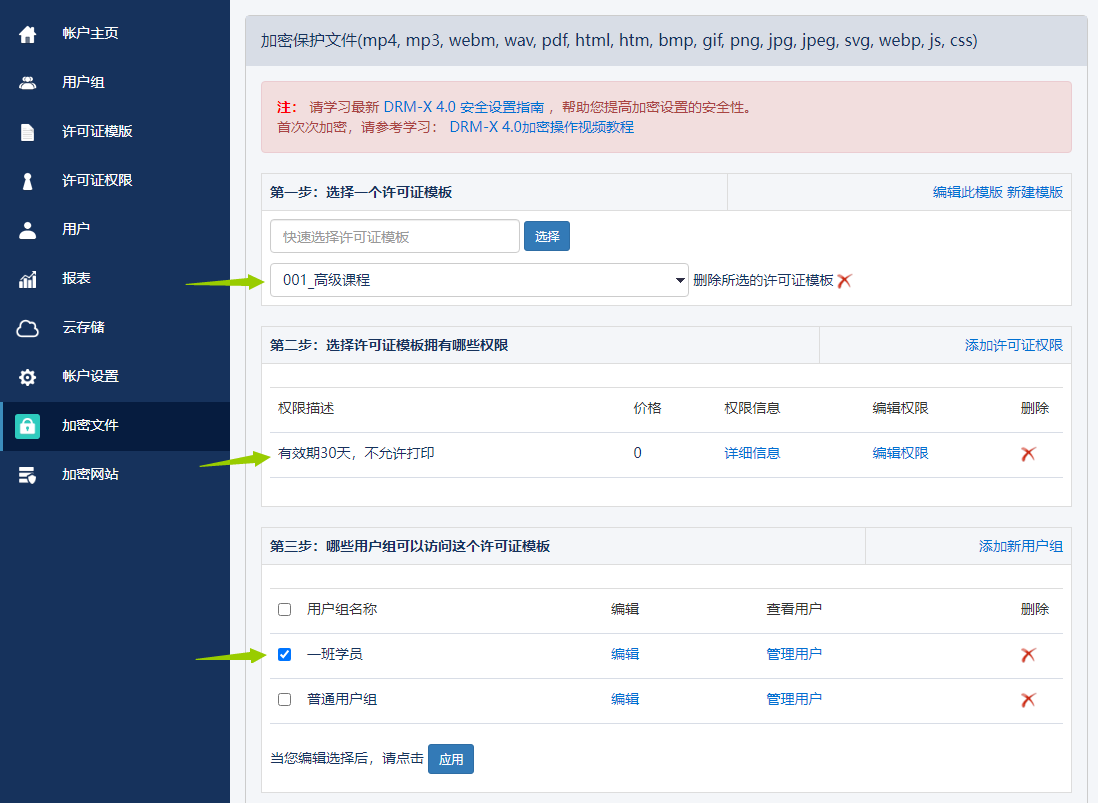Open the 加密网站 sidebar menu item
Screen dimensions: 1098x803
tap(90, 474)
